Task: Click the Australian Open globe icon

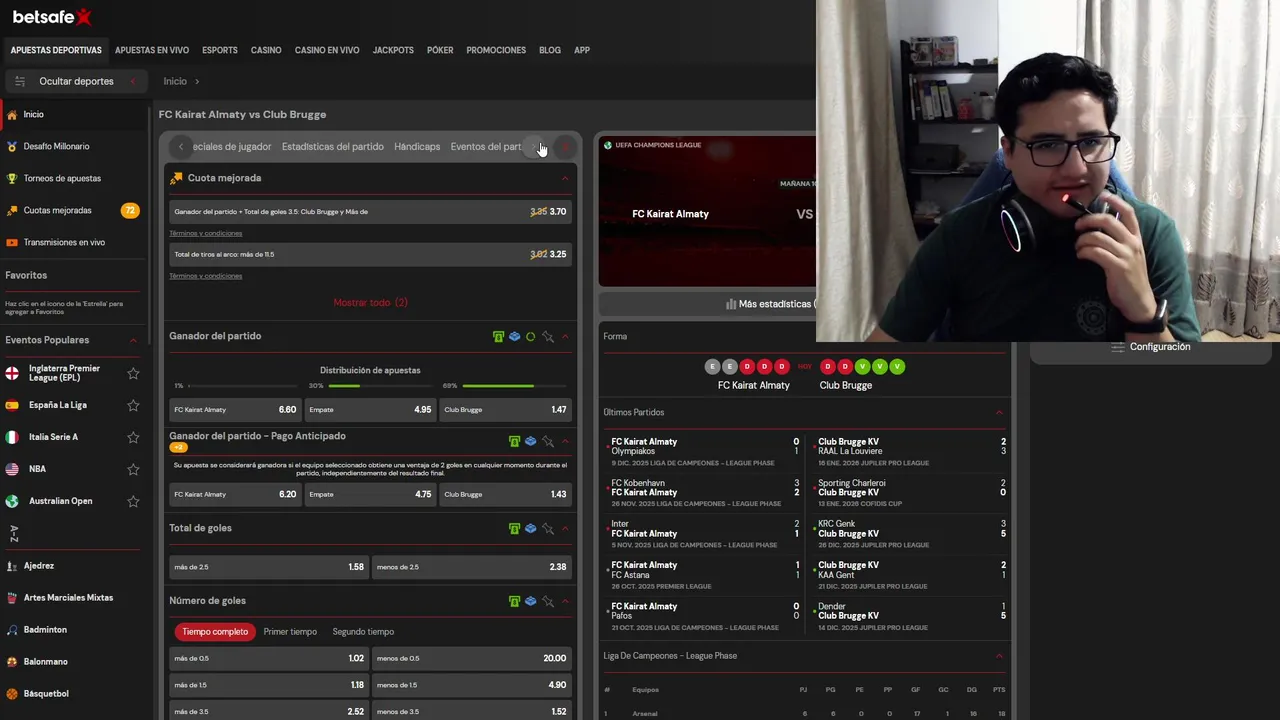Action: click(12, 501)
